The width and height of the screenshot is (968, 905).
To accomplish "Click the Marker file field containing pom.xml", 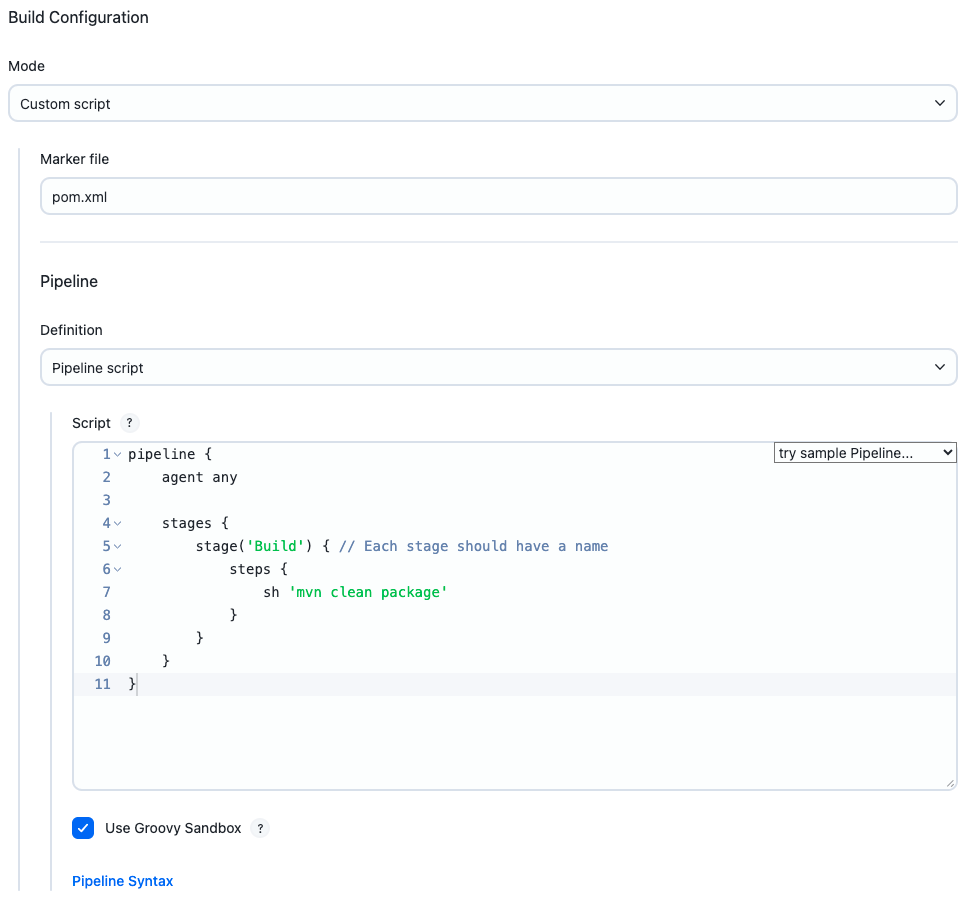I will pyautogui.click(x=498, y=196).
